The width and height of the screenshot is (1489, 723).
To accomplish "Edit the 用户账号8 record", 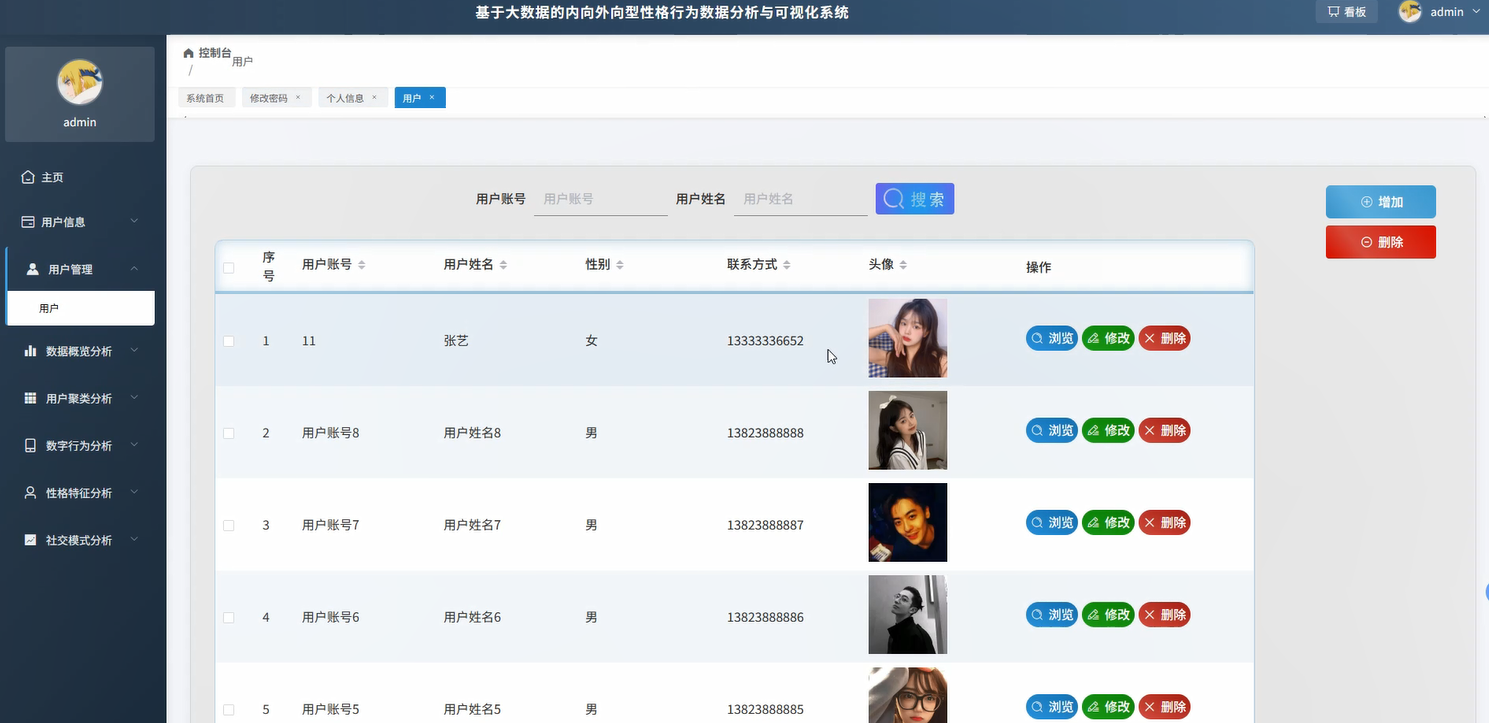I will pyautogui.click(x=1108, y=430).
